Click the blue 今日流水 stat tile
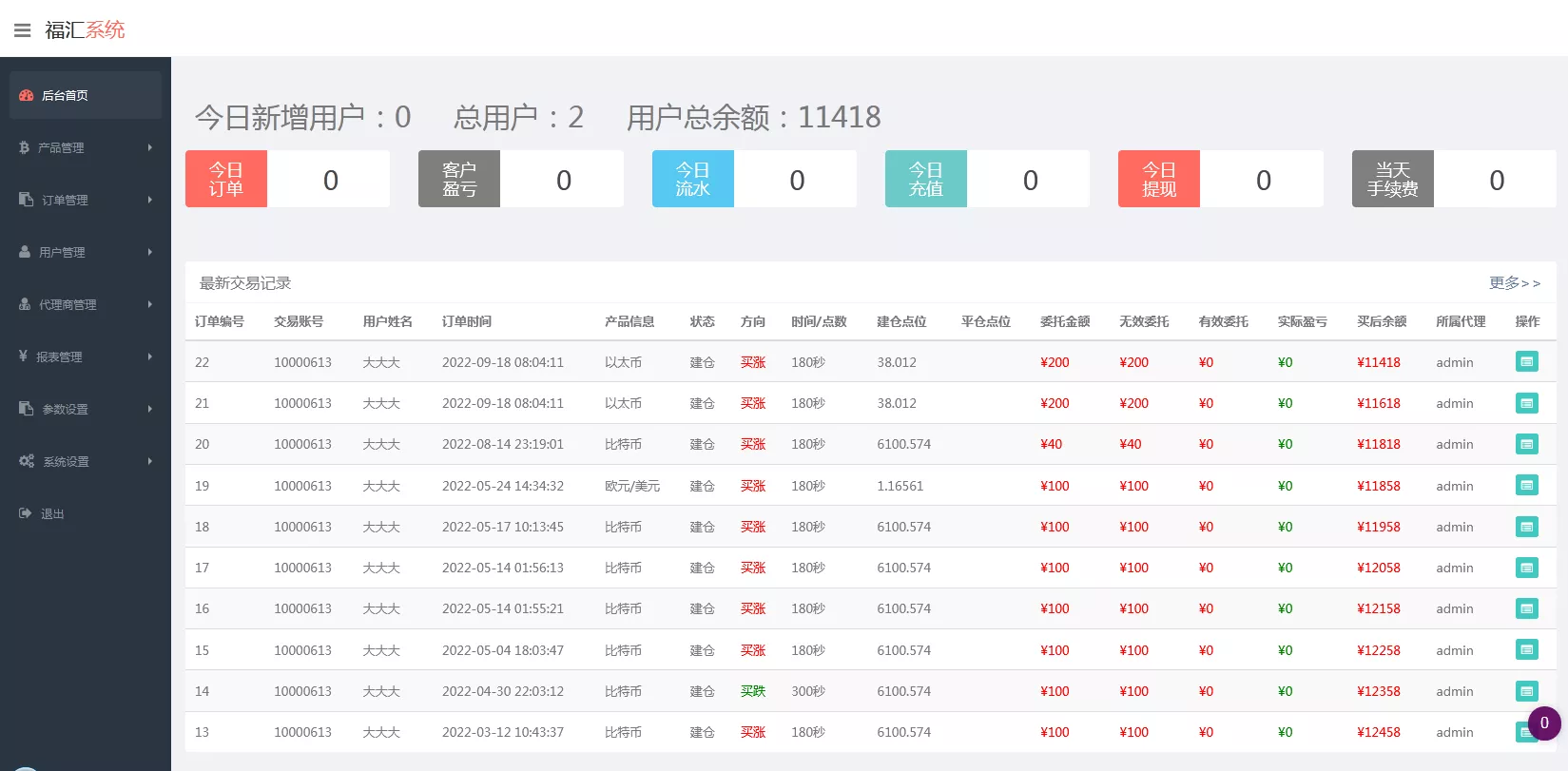1568x771 pixels. 692,179
